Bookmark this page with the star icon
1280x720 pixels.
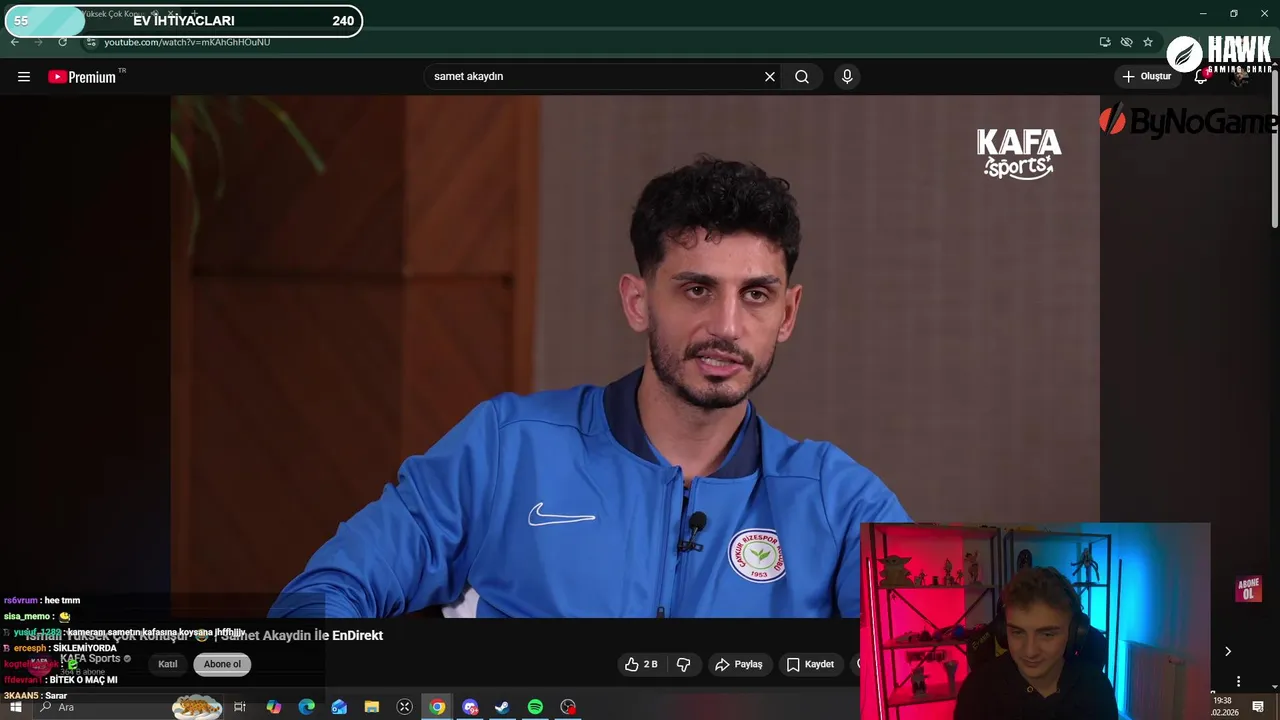coord(1148,42)
